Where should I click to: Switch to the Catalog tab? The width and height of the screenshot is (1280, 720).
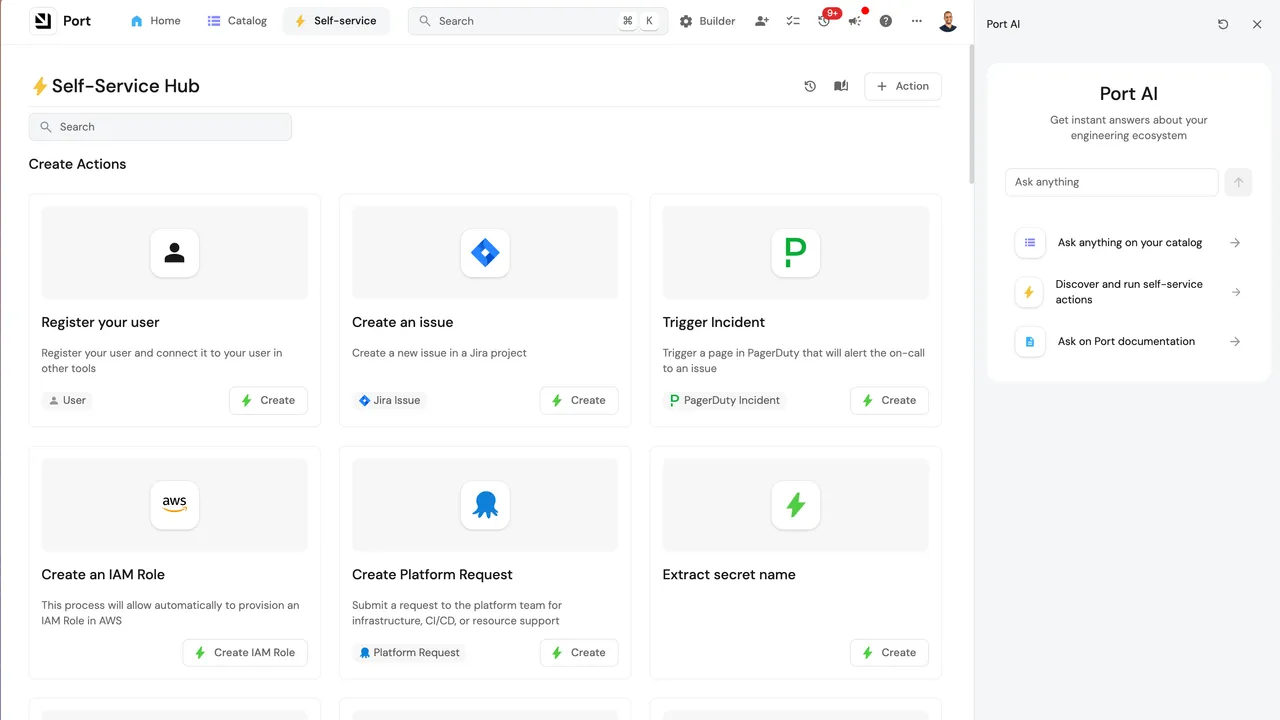point(237,21)
